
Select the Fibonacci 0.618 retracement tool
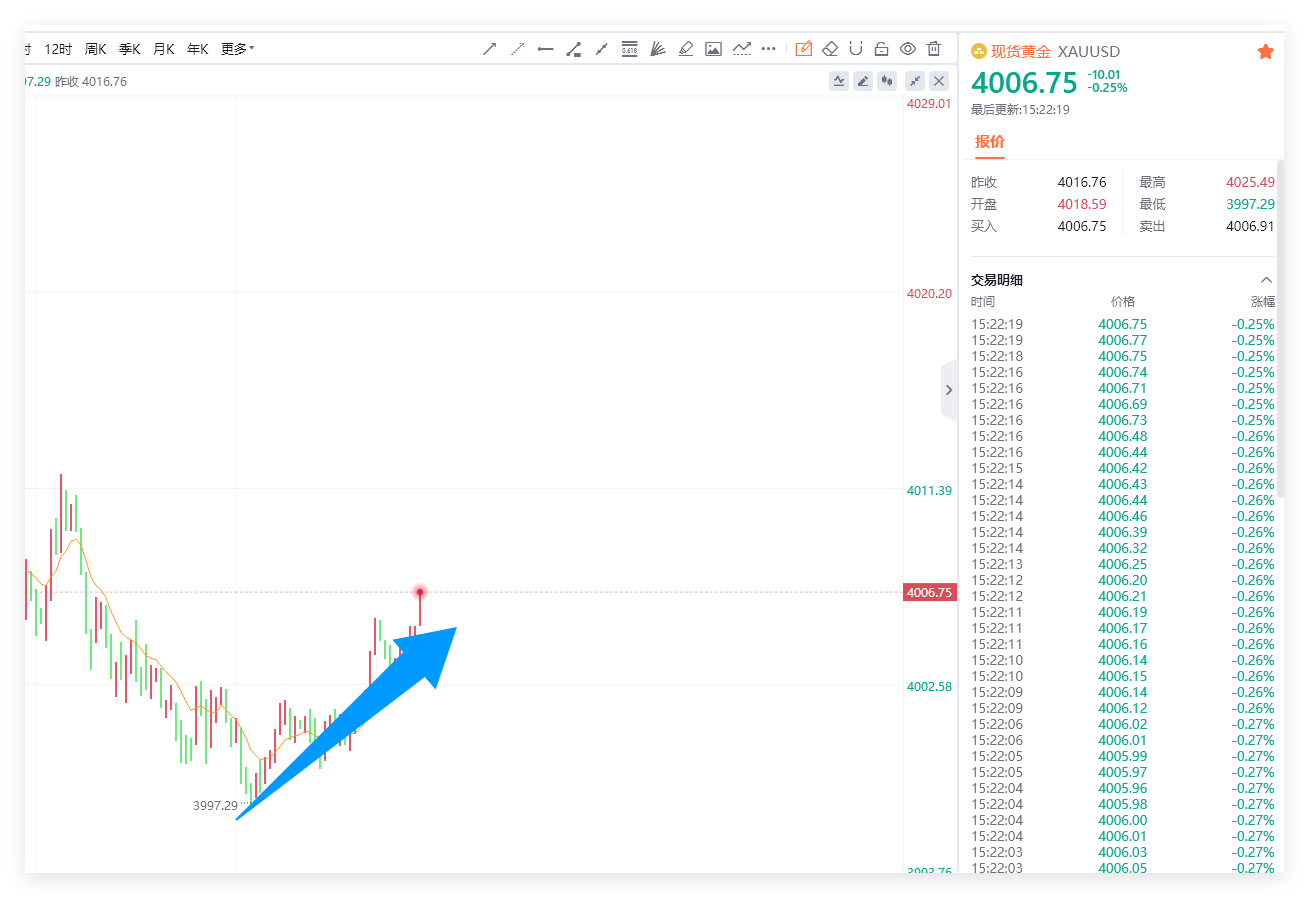click(x=629, y=48)
